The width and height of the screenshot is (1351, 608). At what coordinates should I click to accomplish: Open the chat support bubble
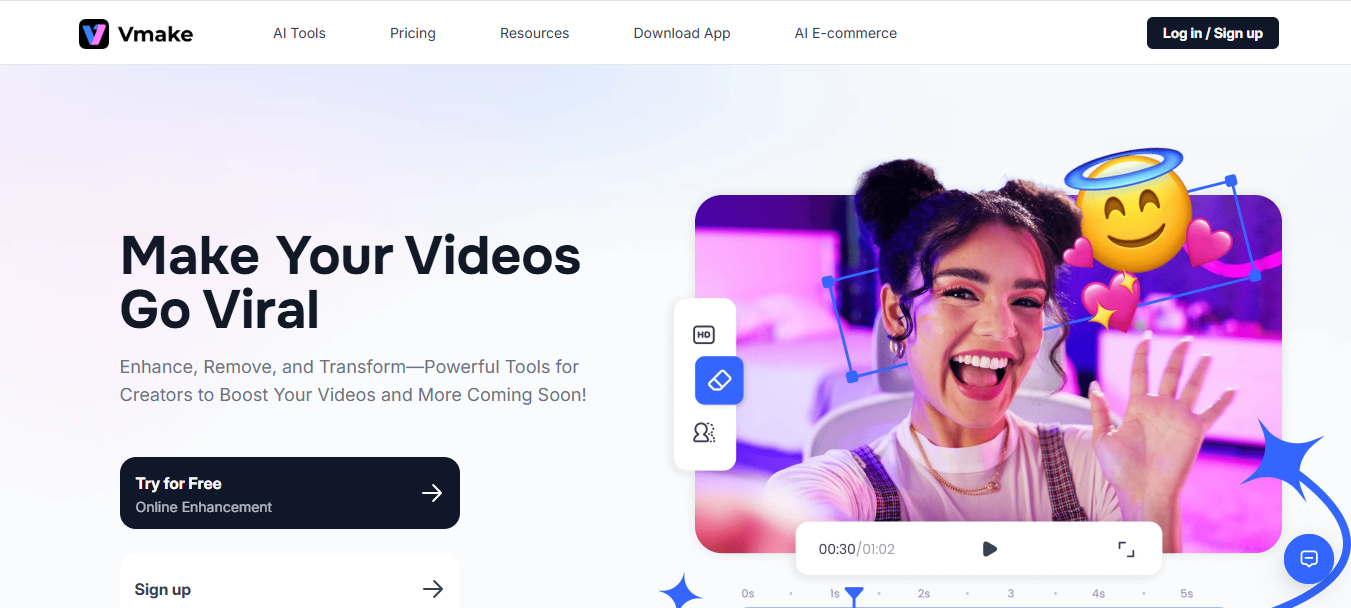click(1309, 559)
